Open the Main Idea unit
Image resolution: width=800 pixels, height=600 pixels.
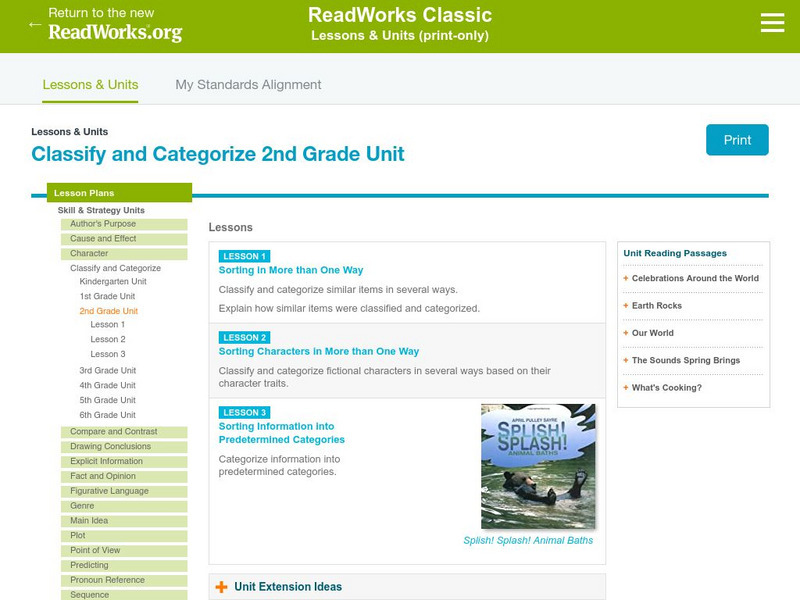click(x=124, y=520)
